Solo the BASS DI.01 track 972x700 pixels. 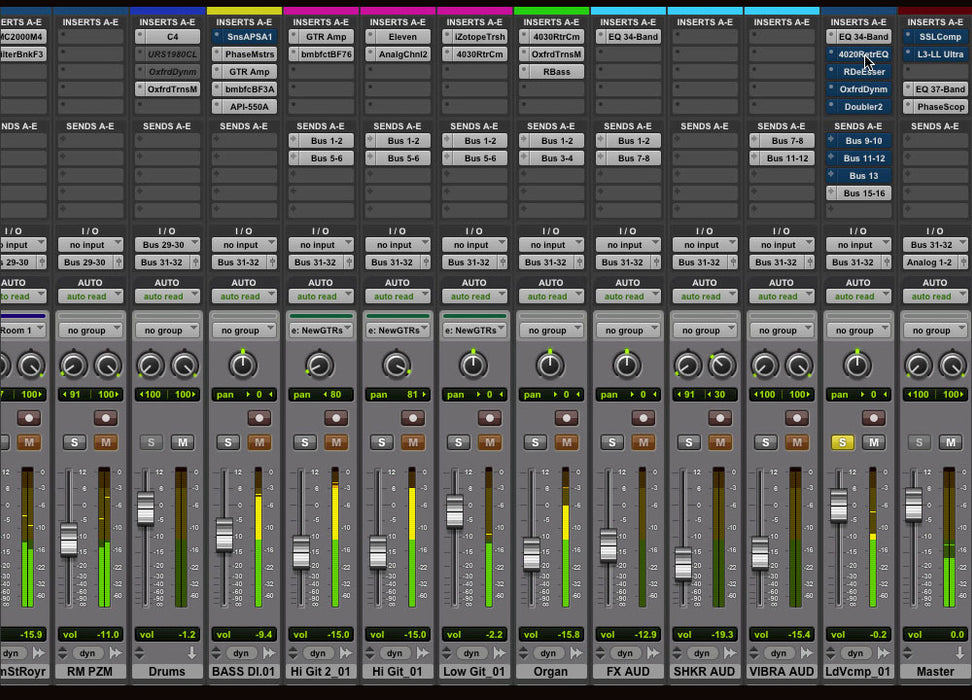[228, 442]
